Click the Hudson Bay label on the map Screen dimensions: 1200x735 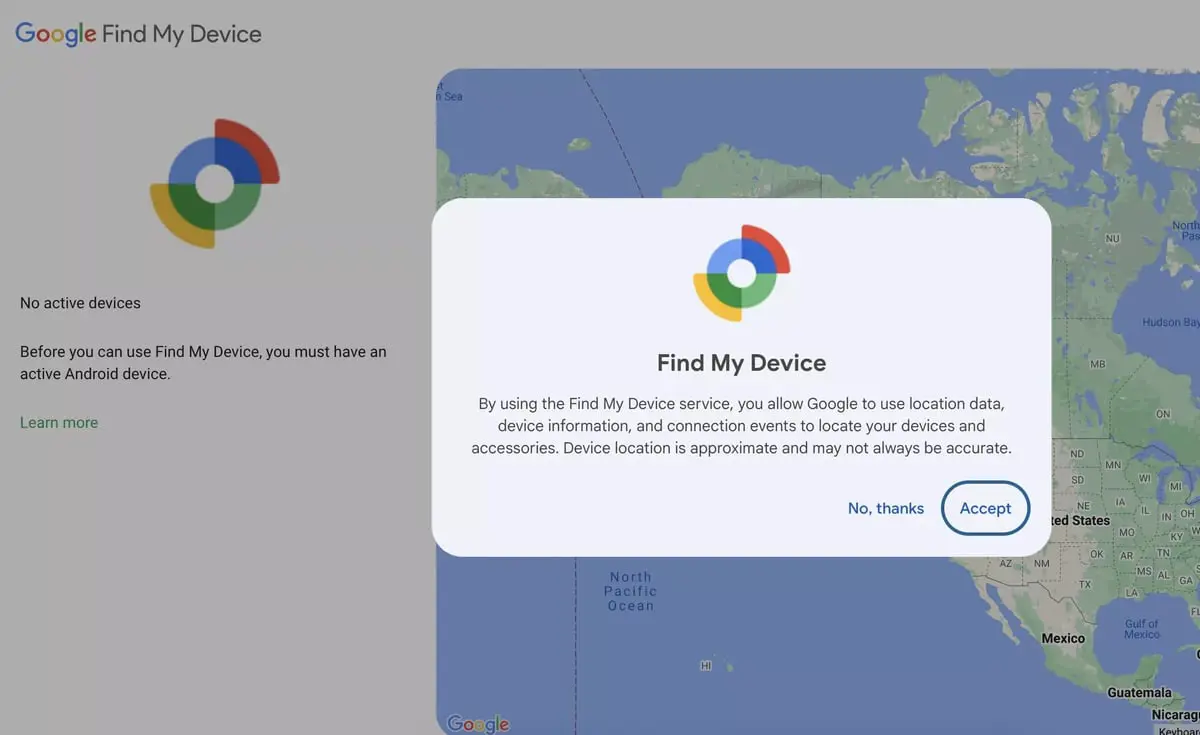pos(1170,323)
